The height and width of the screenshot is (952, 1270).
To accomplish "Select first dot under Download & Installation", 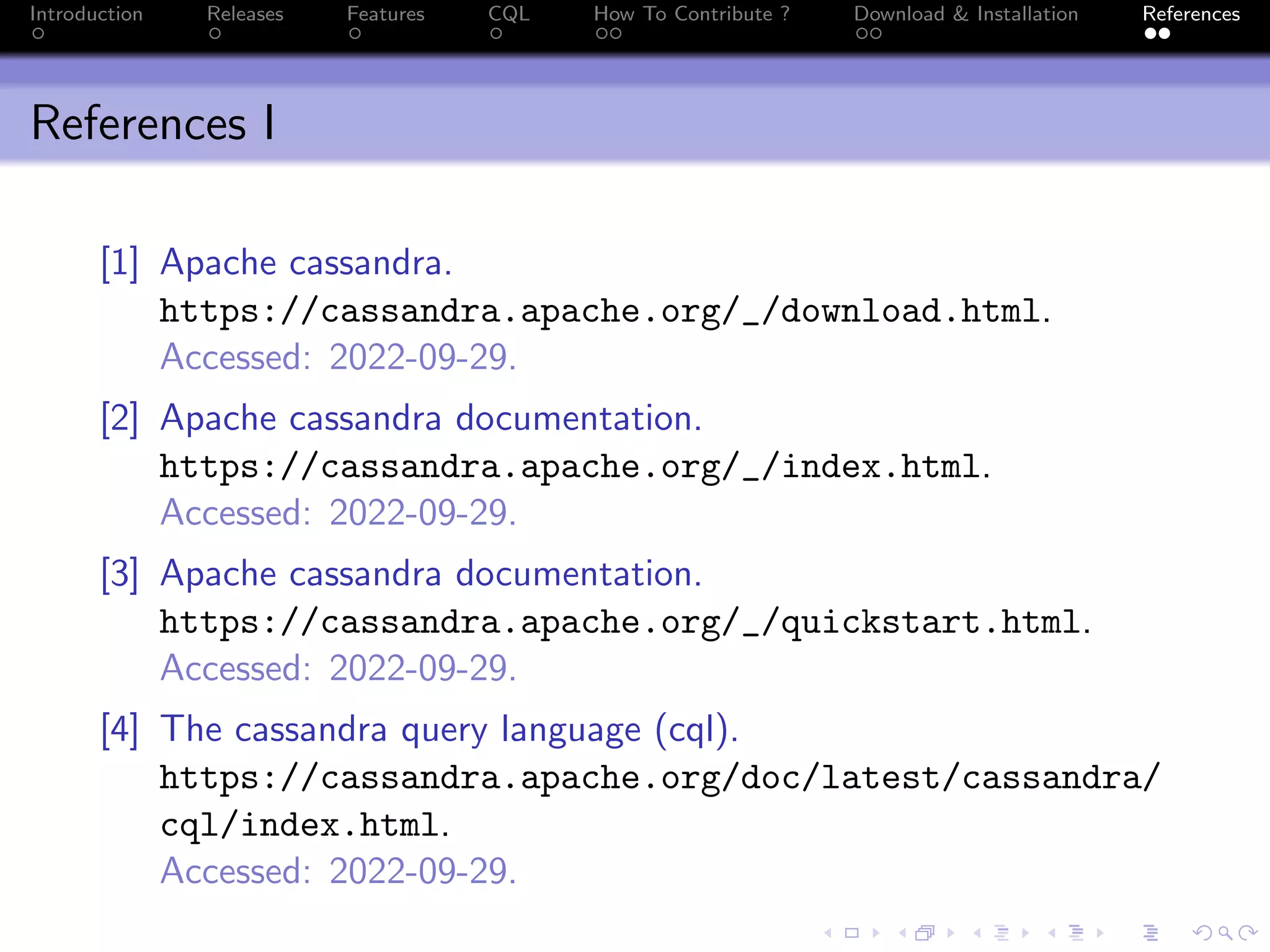I will coord(862,33).
